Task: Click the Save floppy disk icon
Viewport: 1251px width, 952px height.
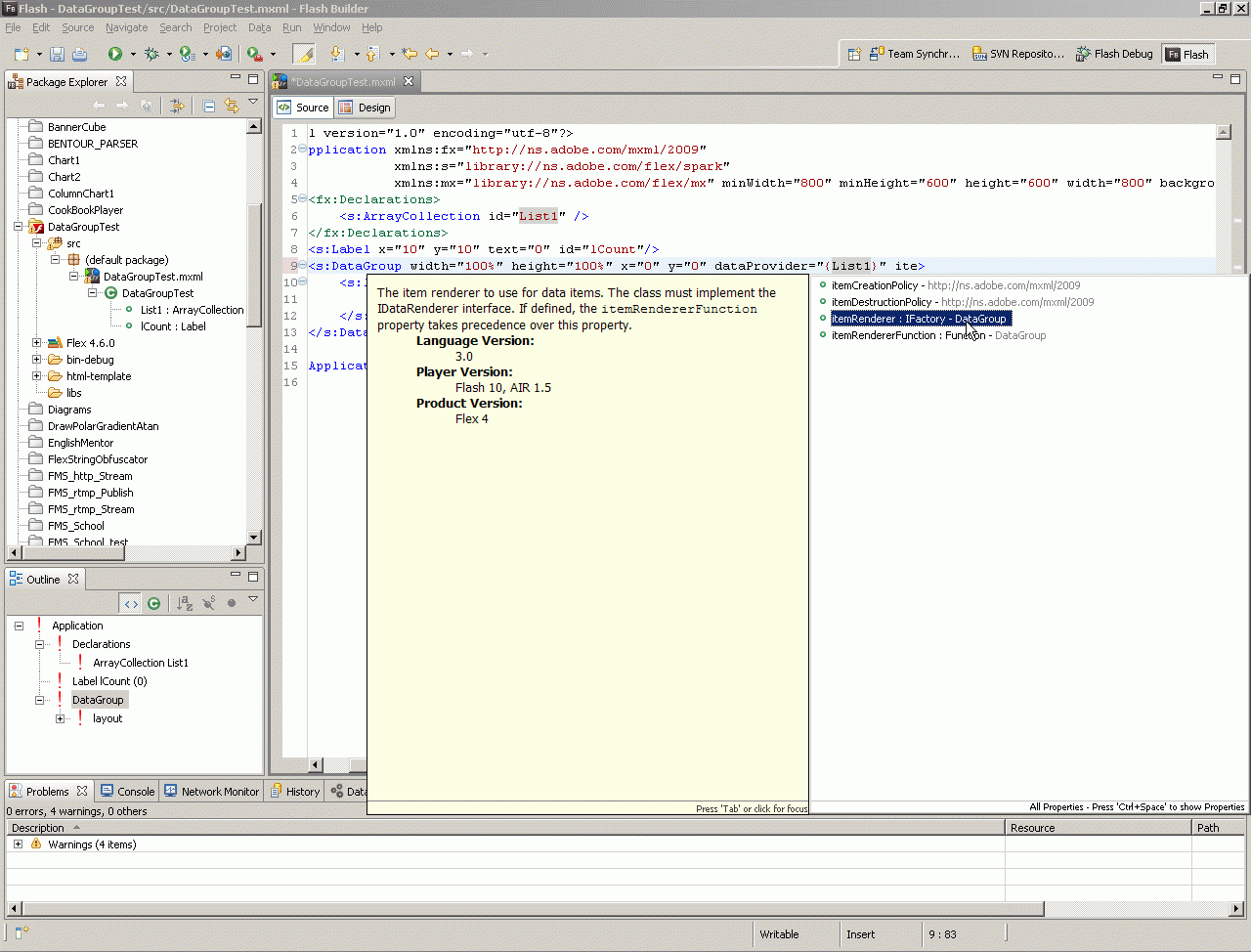Action: (x=57, y=54)
